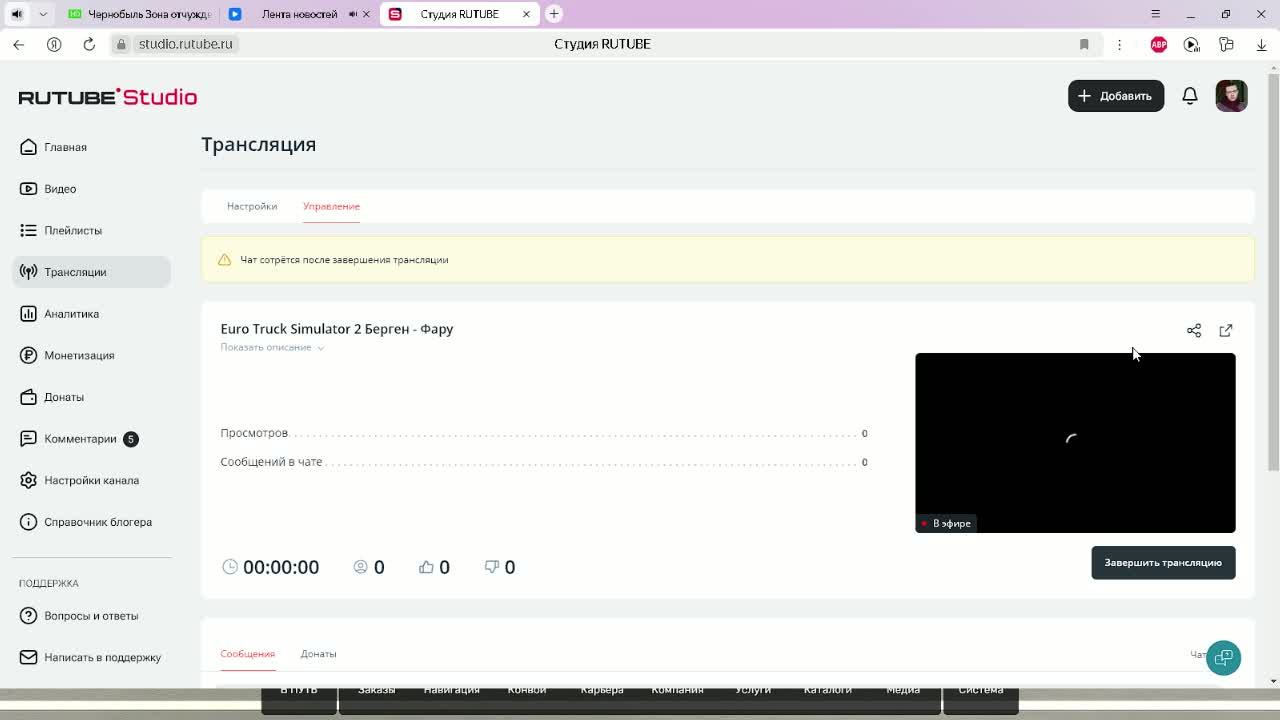Click the stream title Euro Truck Simulator 2
The width and height of the screenshot is (1280, 720).
pos(337,329)
